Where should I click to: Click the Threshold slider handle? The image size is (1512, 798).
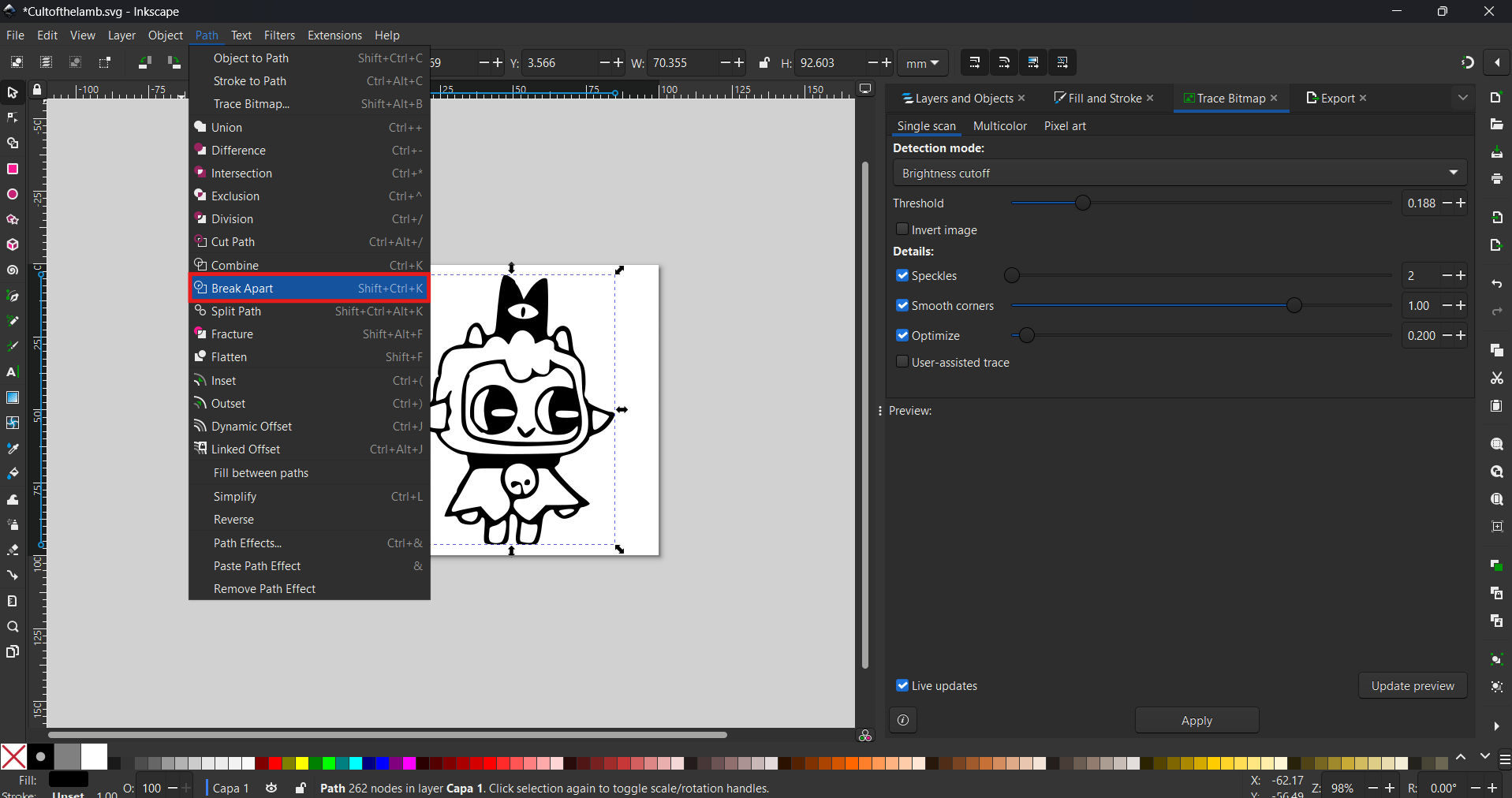(1083, 203)
